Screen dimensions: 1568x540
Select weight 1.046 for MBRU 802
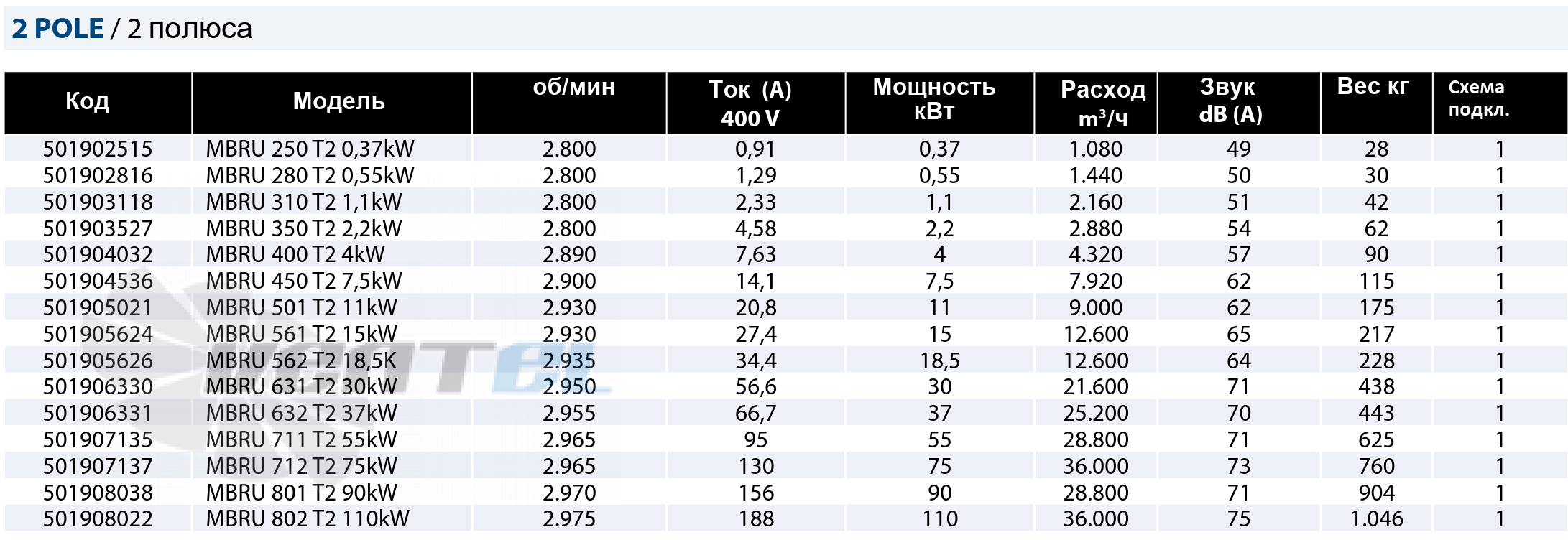(1377, 518)
